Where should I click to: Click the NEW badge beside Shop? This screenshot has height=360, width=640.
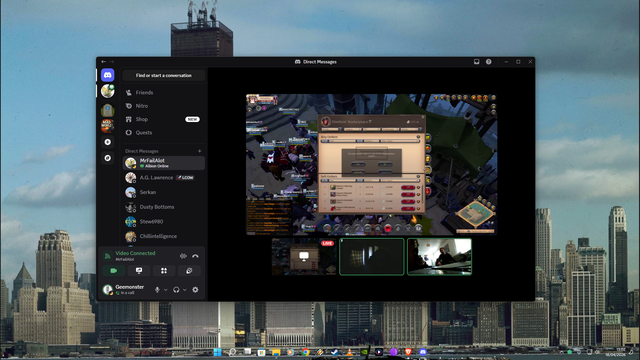coord(192,119)
